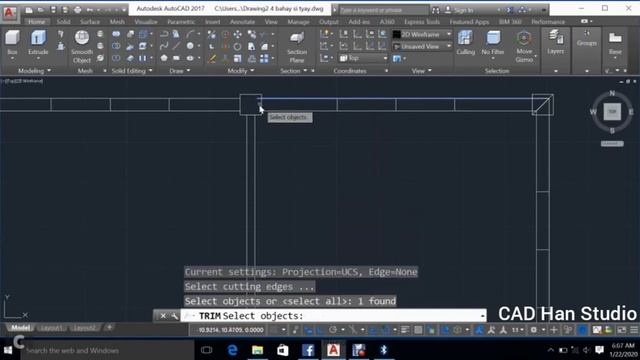
Task: Open Microsoft Edge from taskbar
Action: [232, 350]
